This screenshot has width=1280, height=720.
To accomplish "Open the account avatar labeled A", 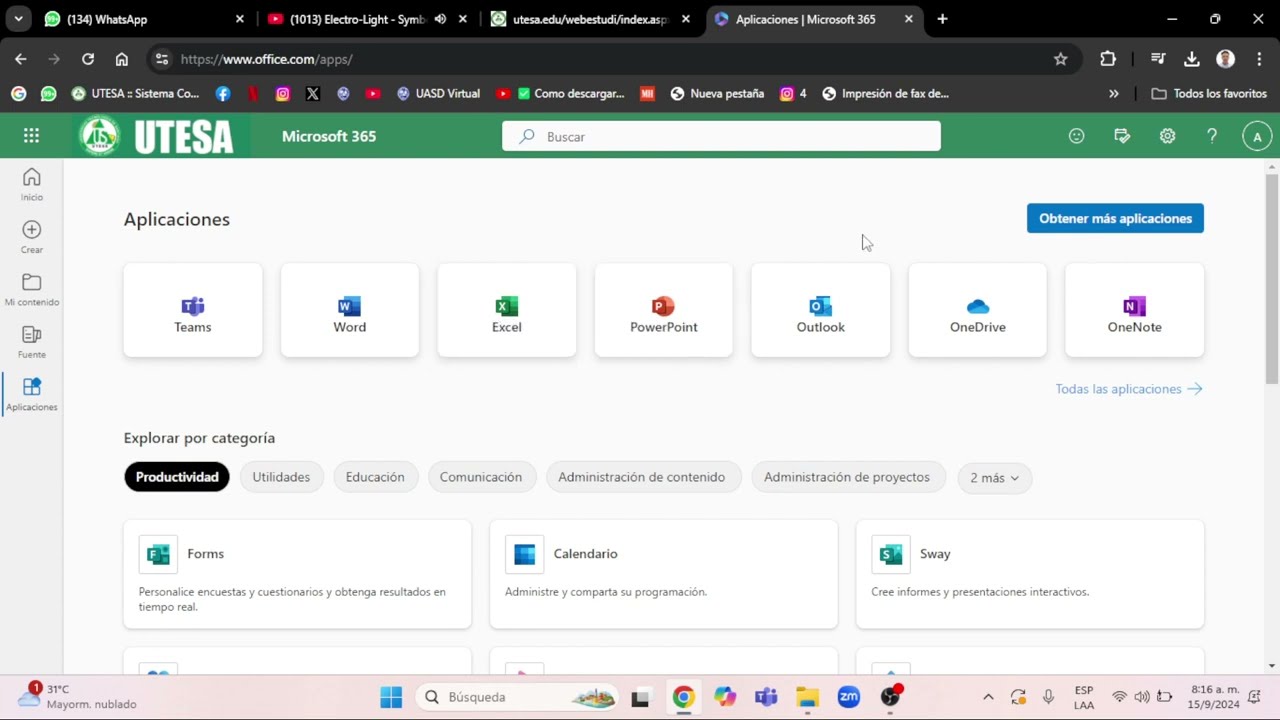I will pos(1257,136).
